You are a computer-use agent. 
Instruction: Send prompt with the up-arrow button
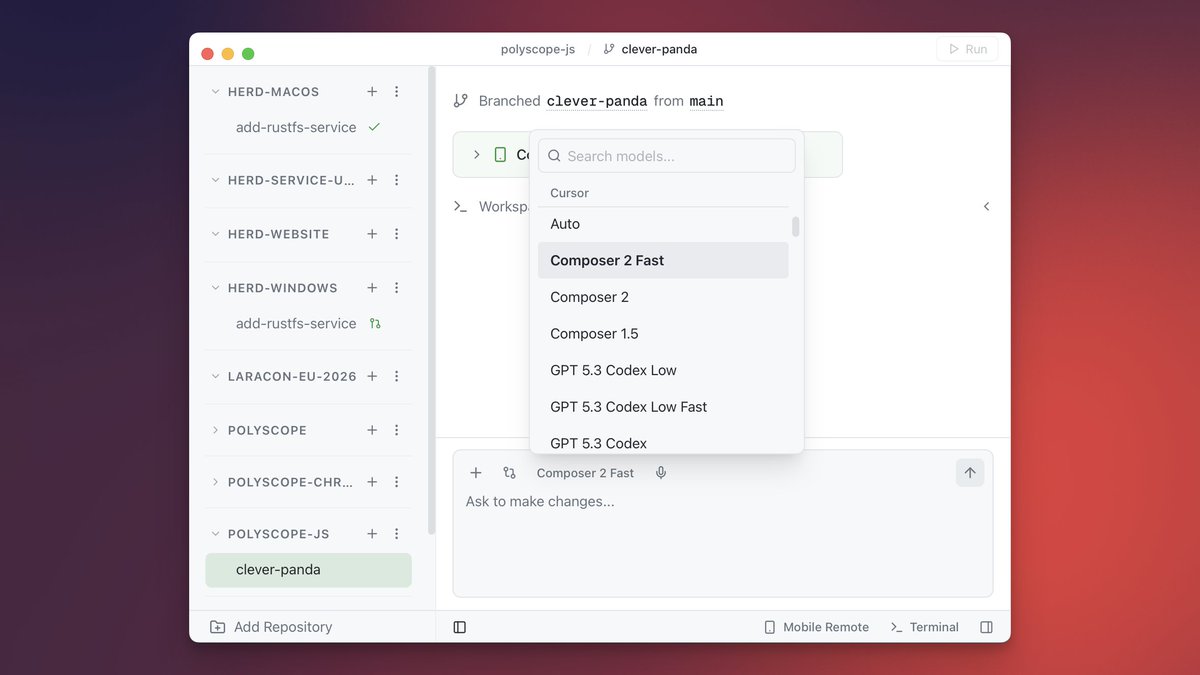(x=970, y=473)
